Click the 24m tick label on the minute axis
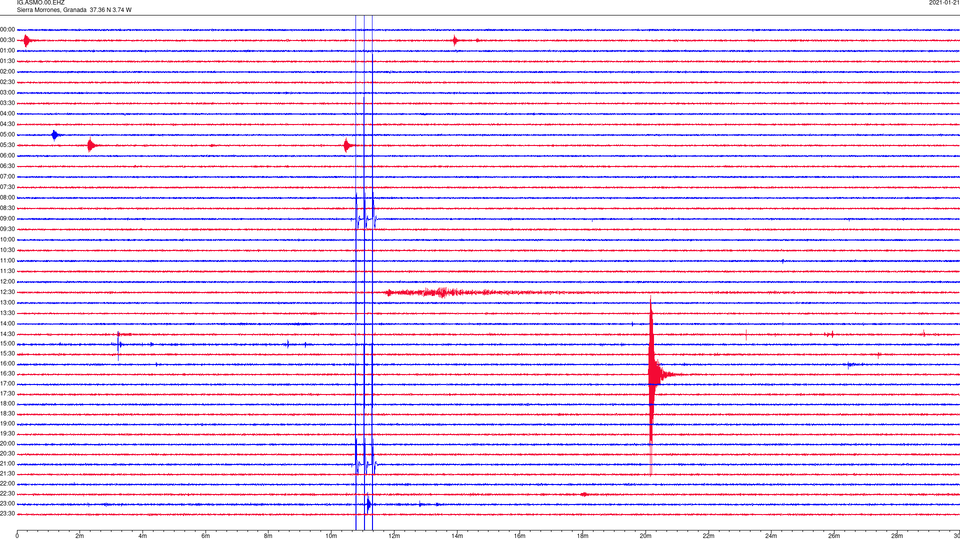This screenshot has width=960, height=540. (771, 536)
